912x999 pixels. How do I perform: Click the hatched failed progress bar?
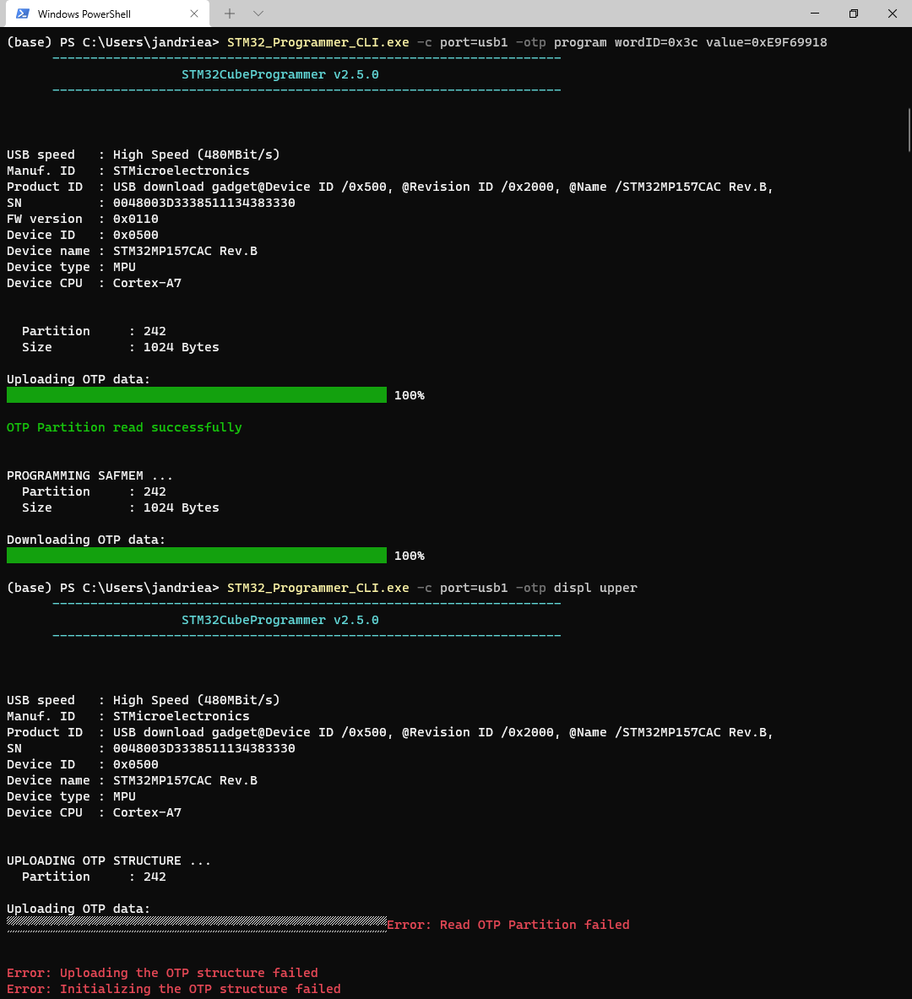coord(196,924)
